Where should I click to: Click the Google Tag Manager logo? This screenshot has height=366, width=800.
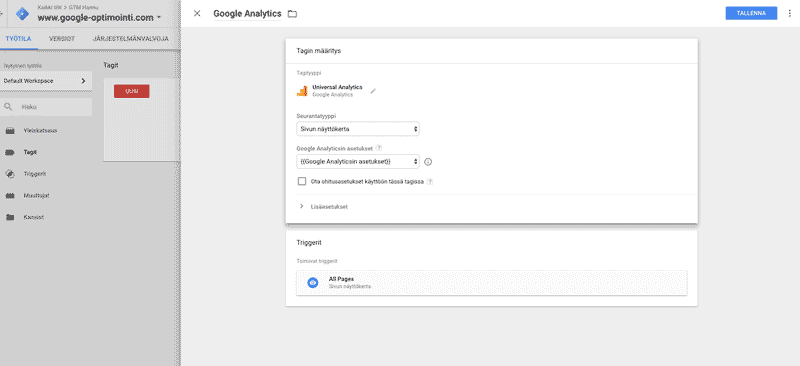click(22, 14)
